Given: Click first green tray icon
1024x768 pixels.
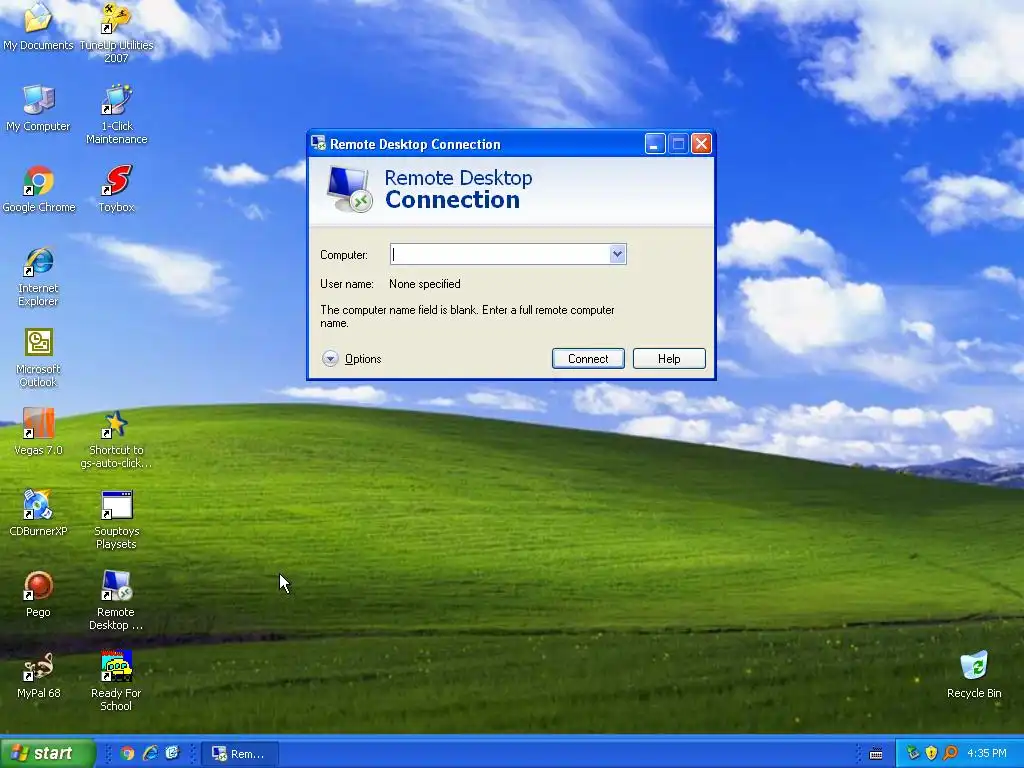Looking at the screenshot, I should [x=912, y=754].
